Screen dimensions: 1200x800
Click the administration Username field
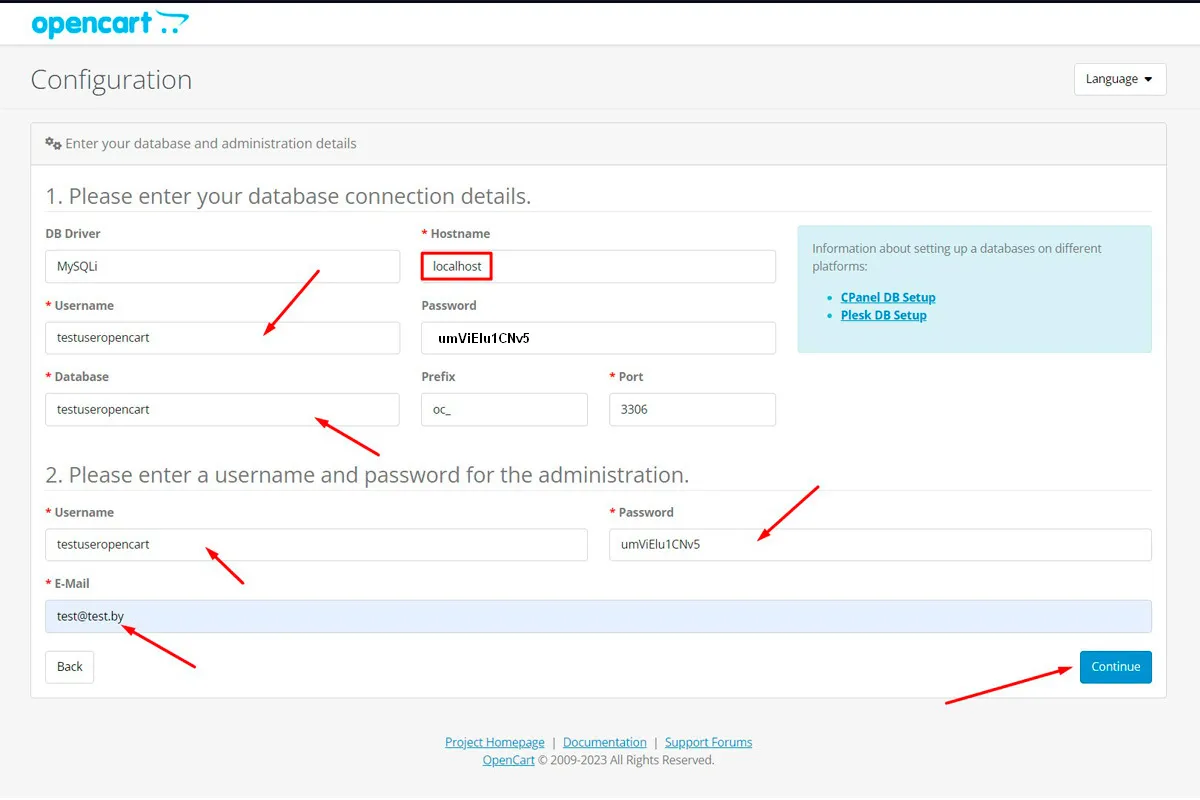(x=316, y=545)
